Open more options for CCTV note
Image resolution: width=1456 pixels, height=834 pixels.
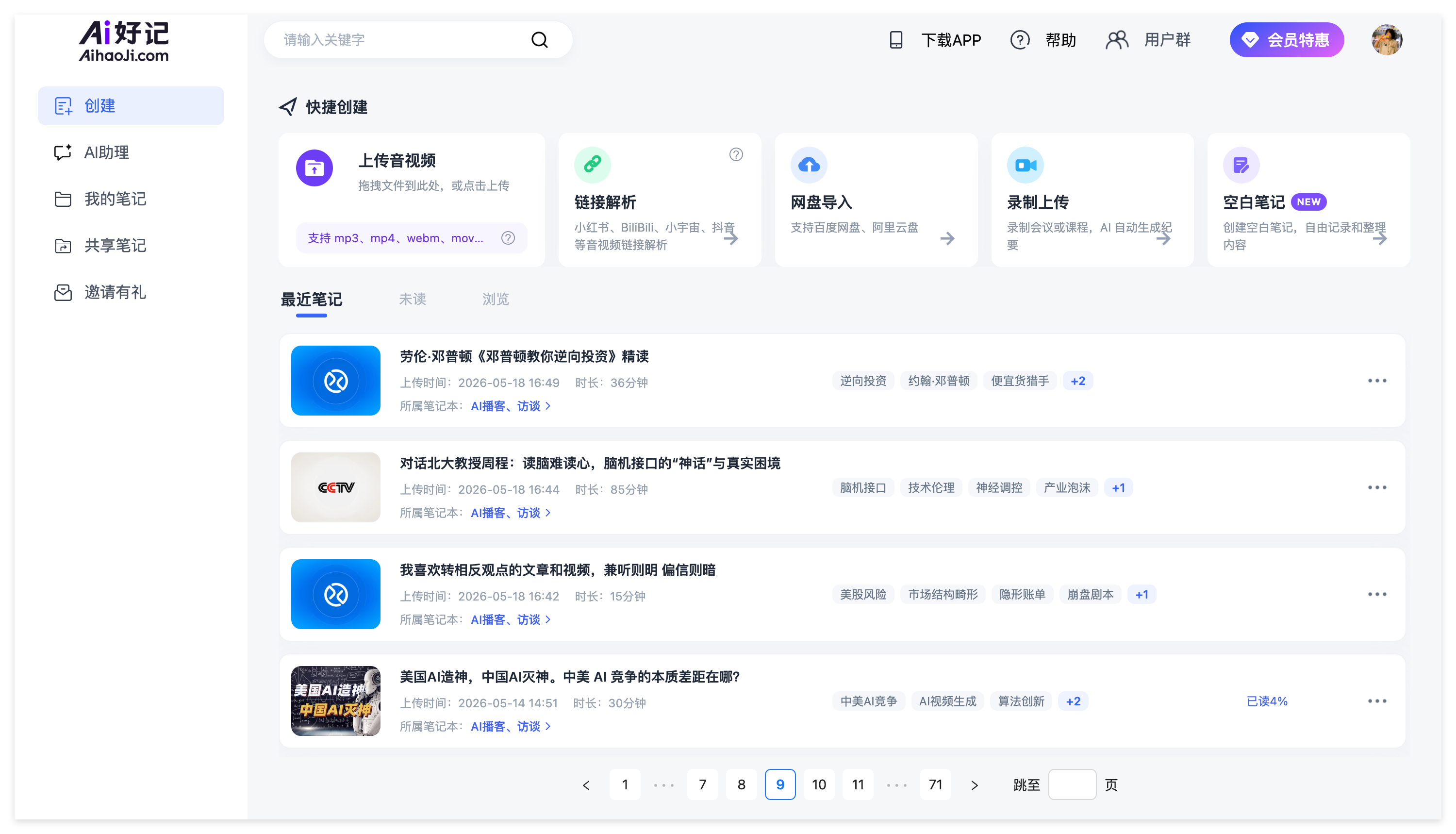[1376, 487]
